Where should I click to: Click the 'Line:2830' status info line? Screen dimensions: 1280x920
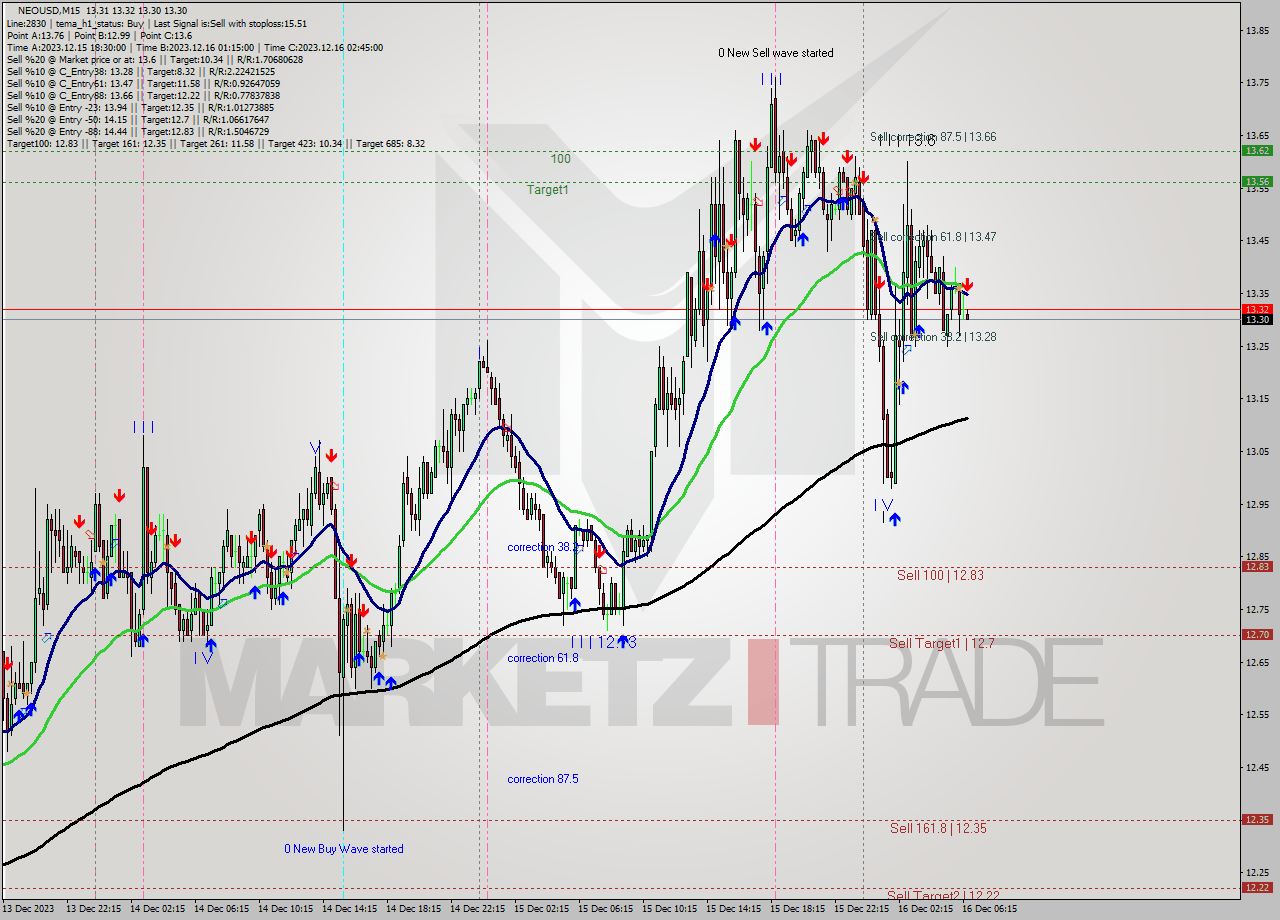click(156, 23)
